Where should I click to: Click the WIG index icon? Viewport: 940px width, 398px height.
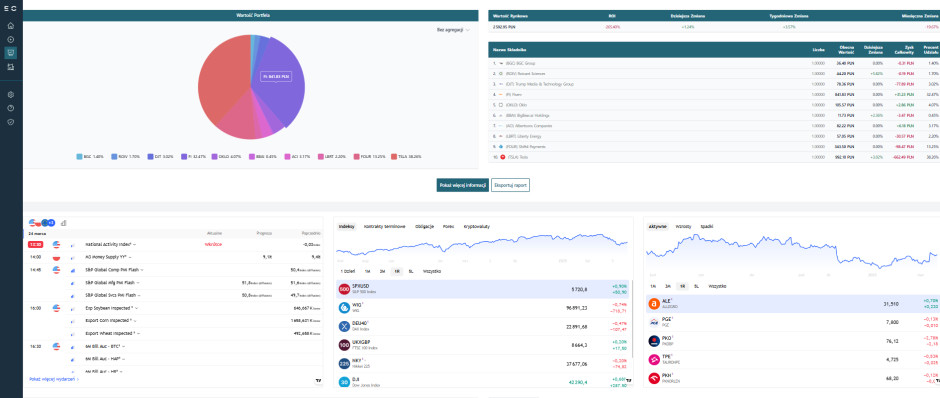pyautogui.click(x=344, y=307)
